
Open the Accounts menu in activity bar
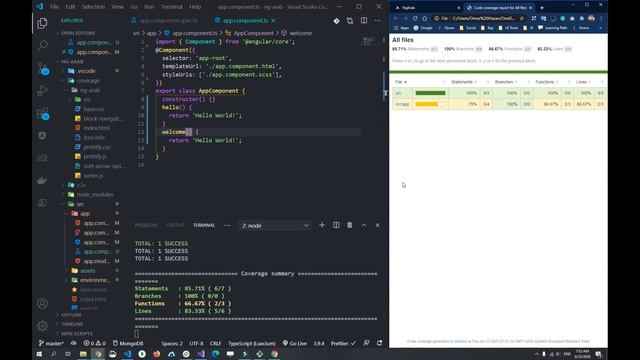pos(42,303)
